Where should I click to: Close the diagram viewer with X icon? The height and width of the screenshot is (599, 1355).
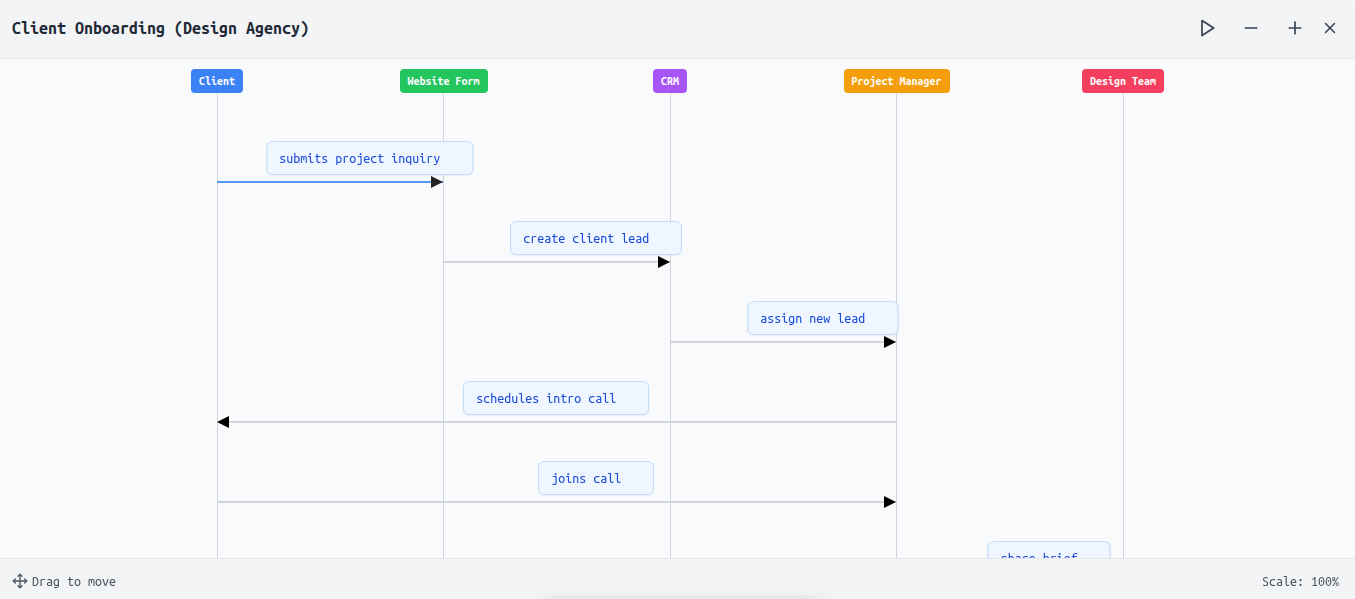pos(1330,28)
